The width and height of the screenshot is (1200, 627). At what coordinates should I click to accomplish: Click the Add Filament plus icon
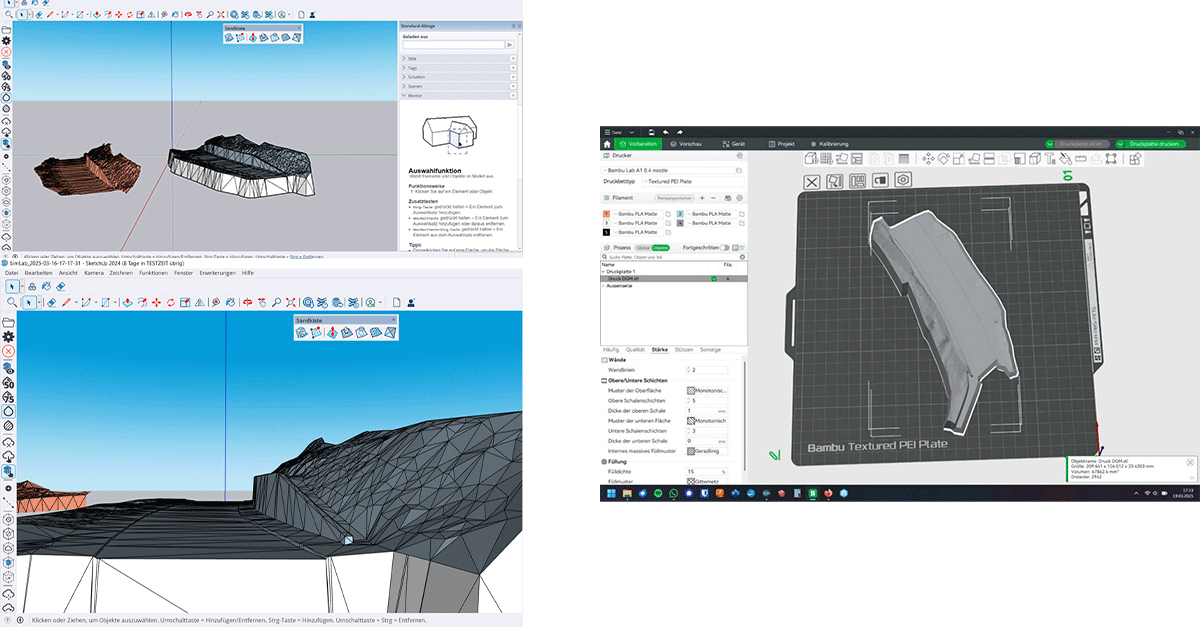tap(701, 198)
